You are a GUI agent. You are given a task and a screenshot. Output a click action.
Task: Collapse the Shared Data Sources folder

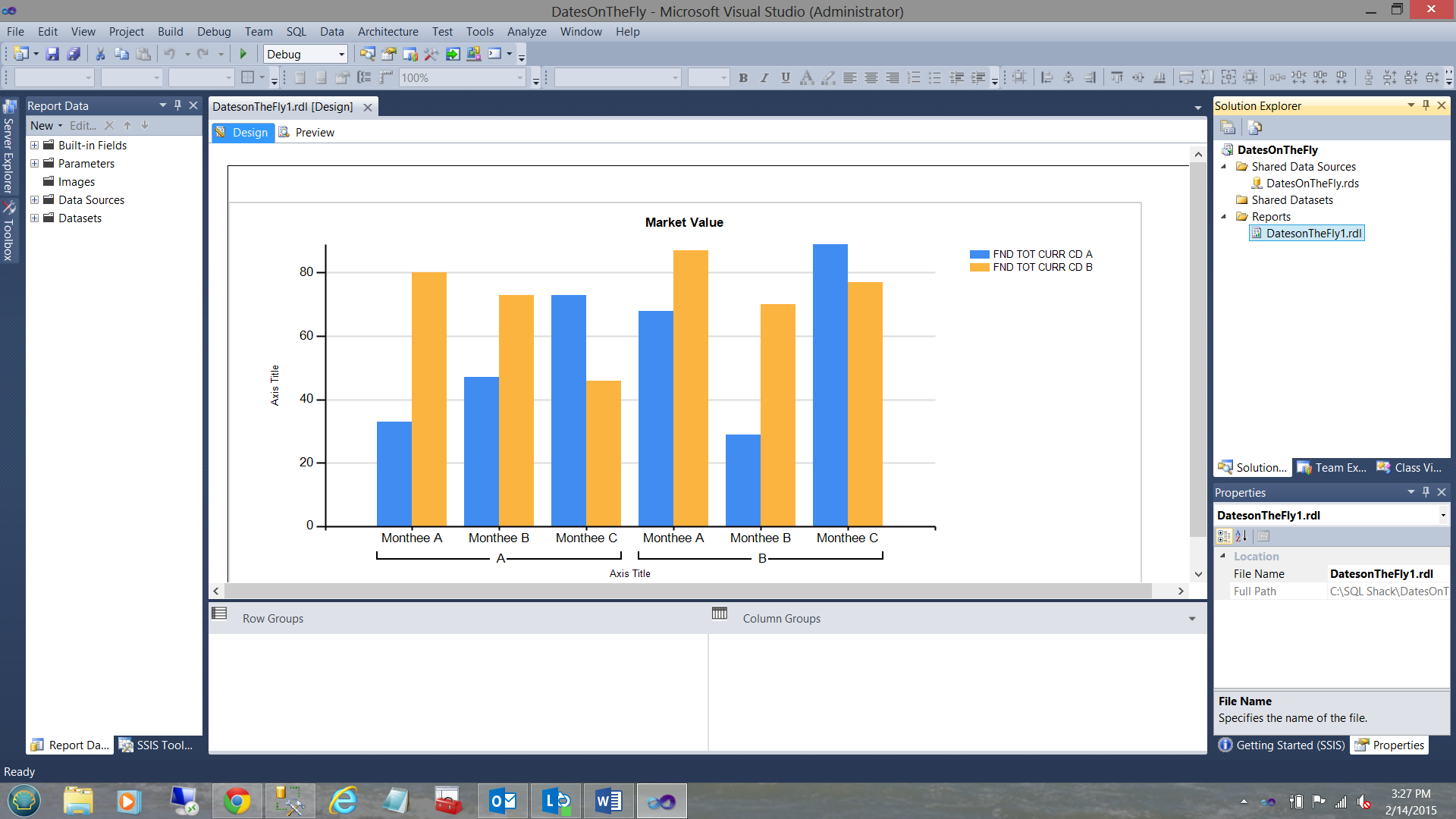point(1223,167)
